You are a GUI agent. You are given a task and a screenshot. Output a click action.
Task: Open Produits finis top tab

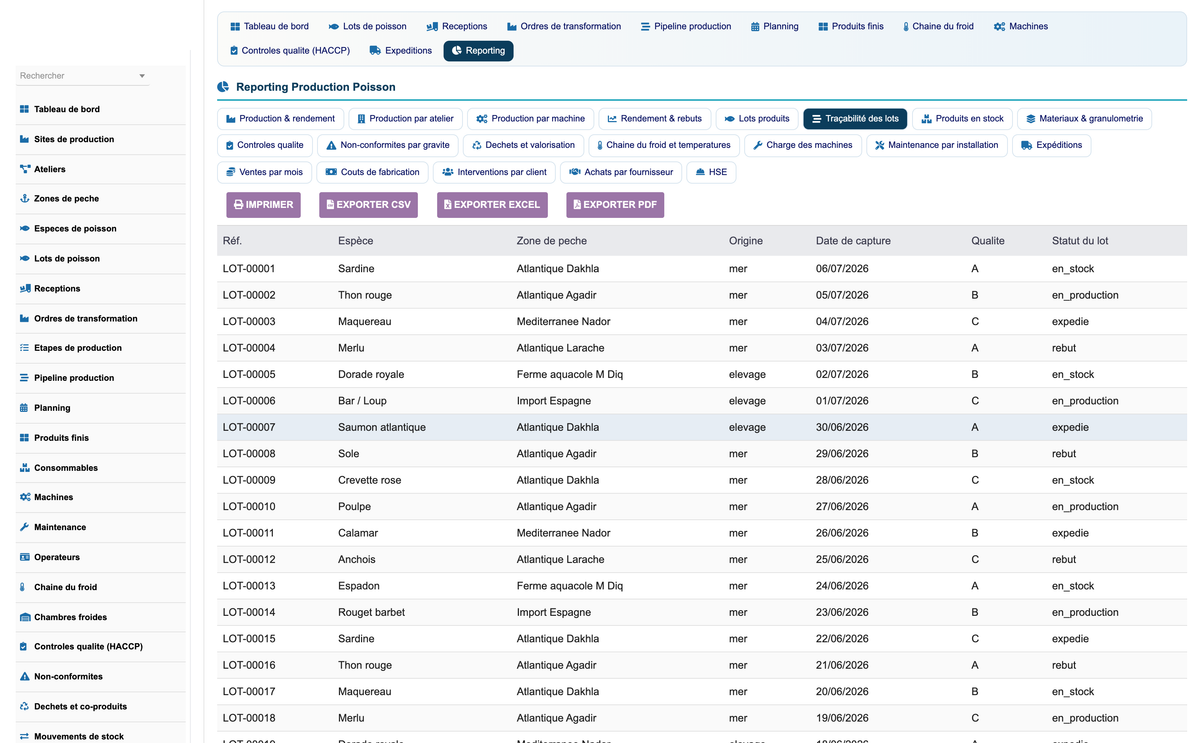tap(851, 26)
